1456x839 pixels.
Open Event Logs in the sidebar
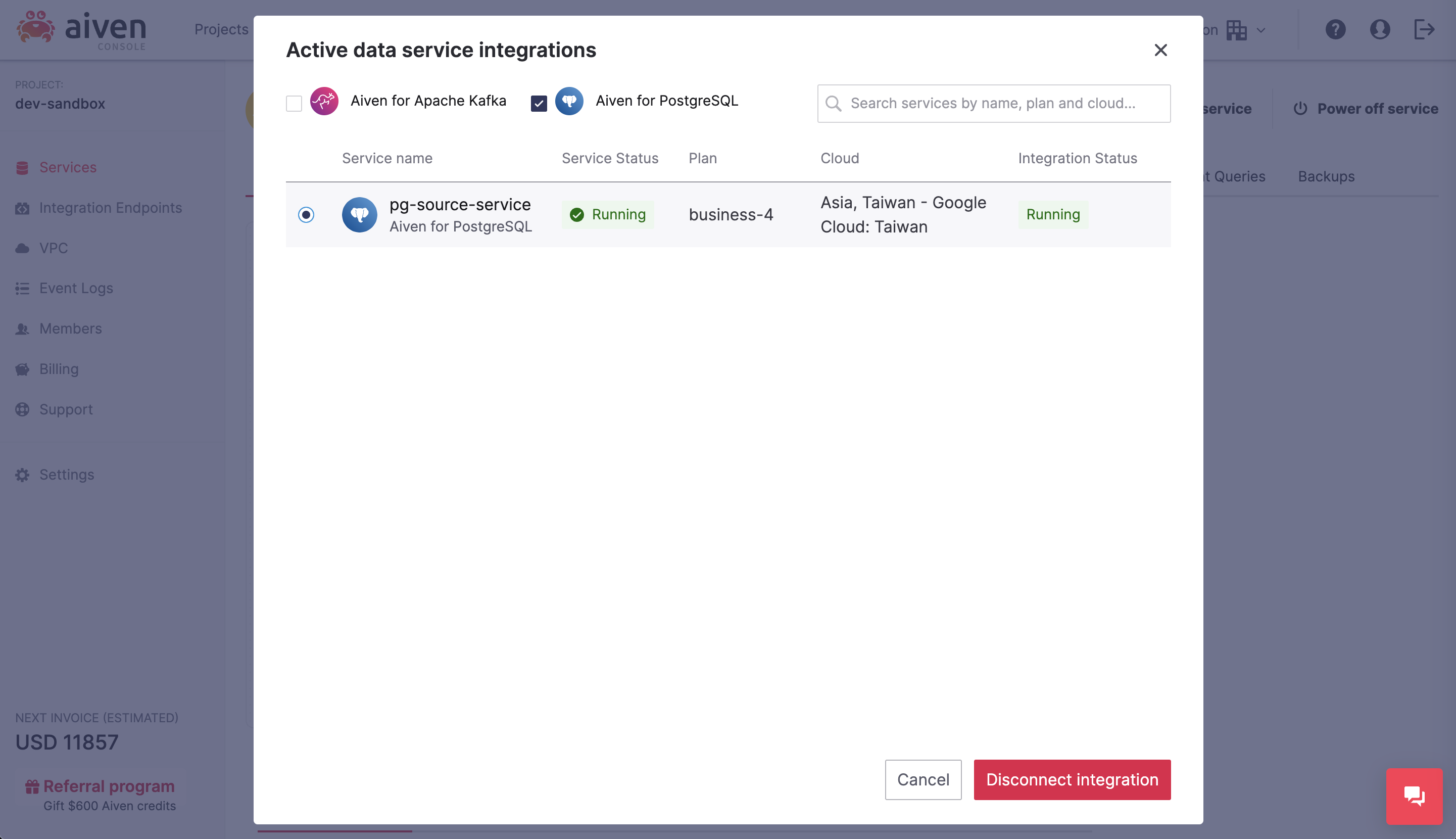76,288
